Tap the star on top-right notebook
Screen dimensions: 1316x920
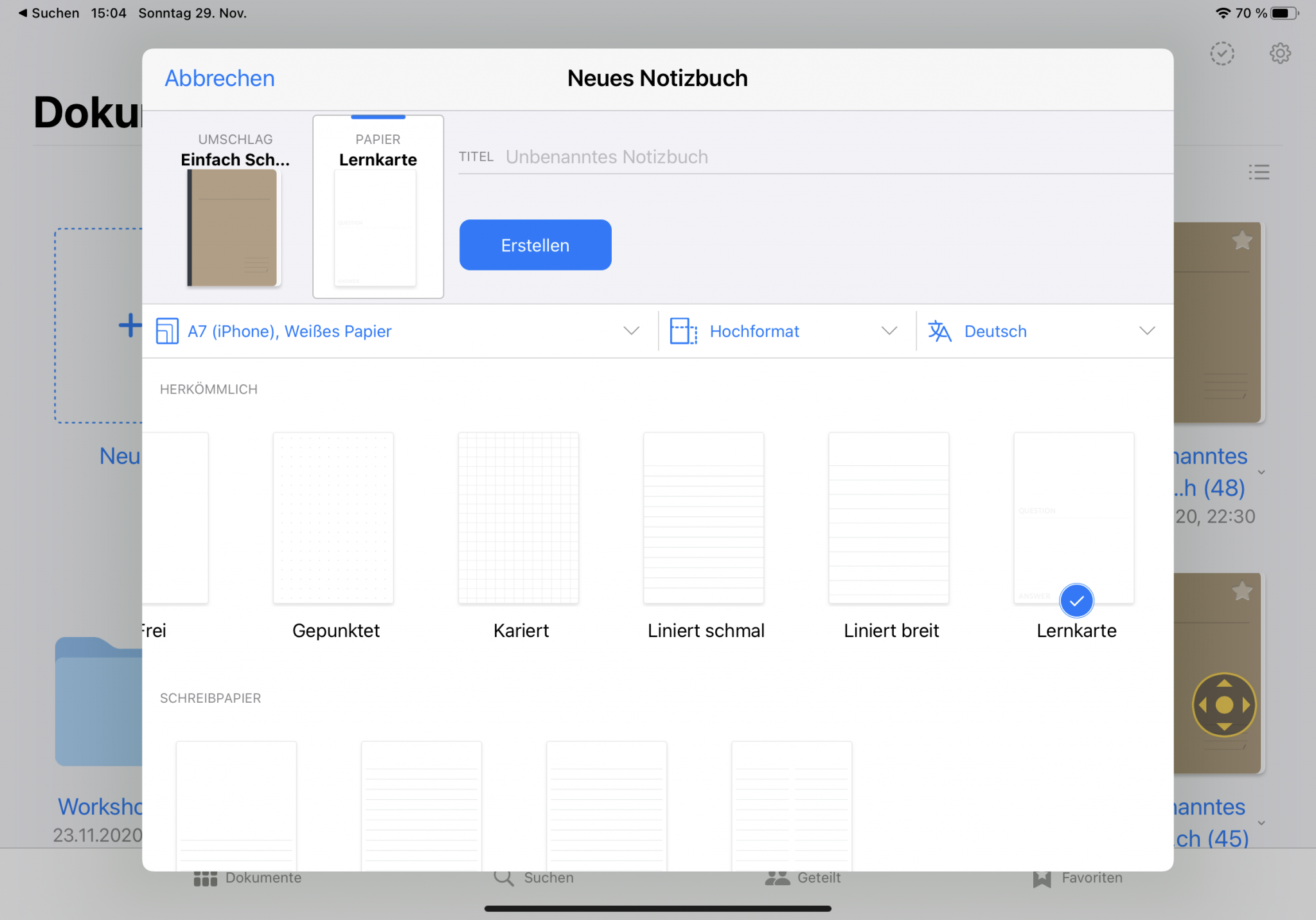pos(1241,240)
